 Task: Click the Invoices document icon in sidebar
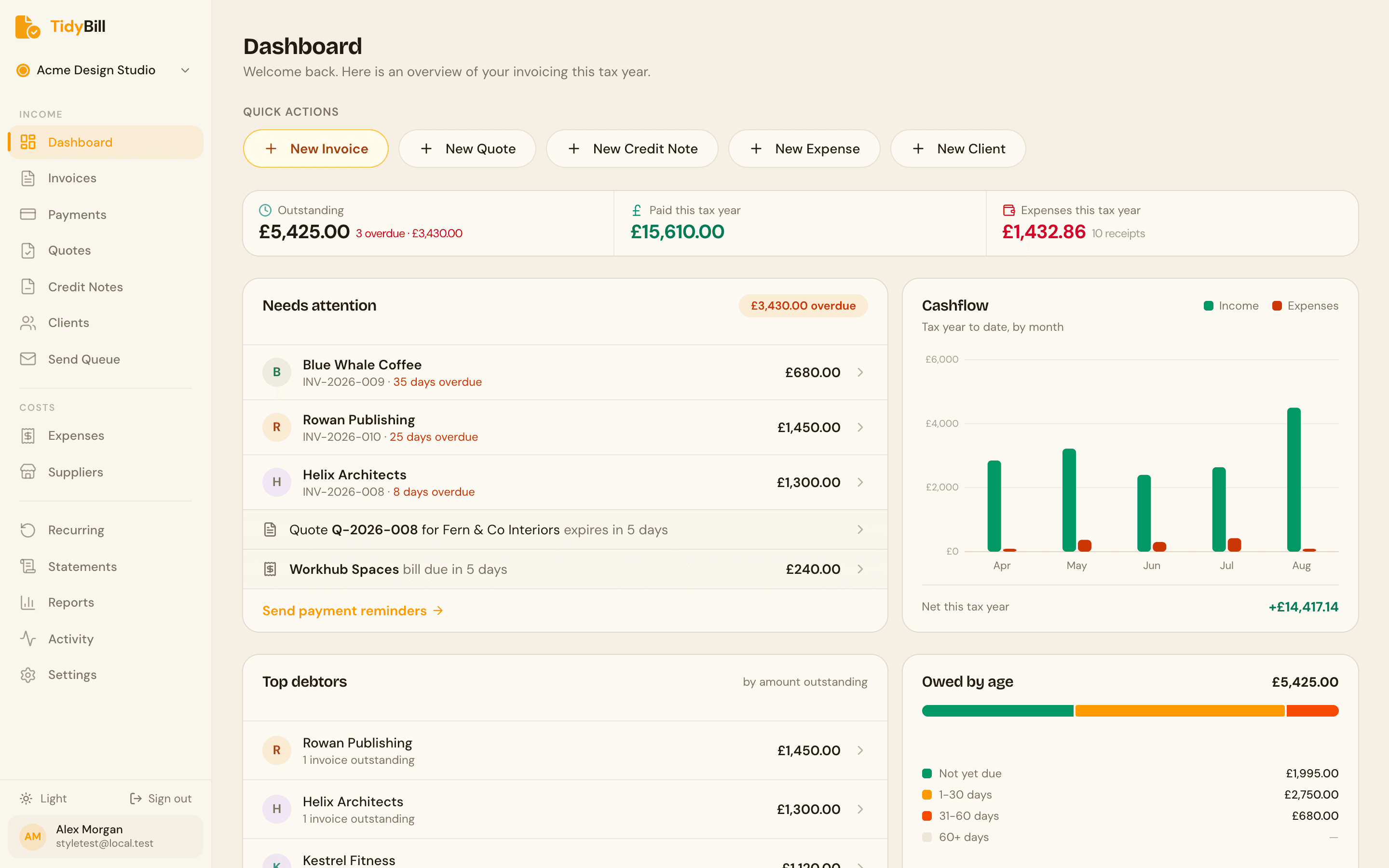click(x=28, y=178)
